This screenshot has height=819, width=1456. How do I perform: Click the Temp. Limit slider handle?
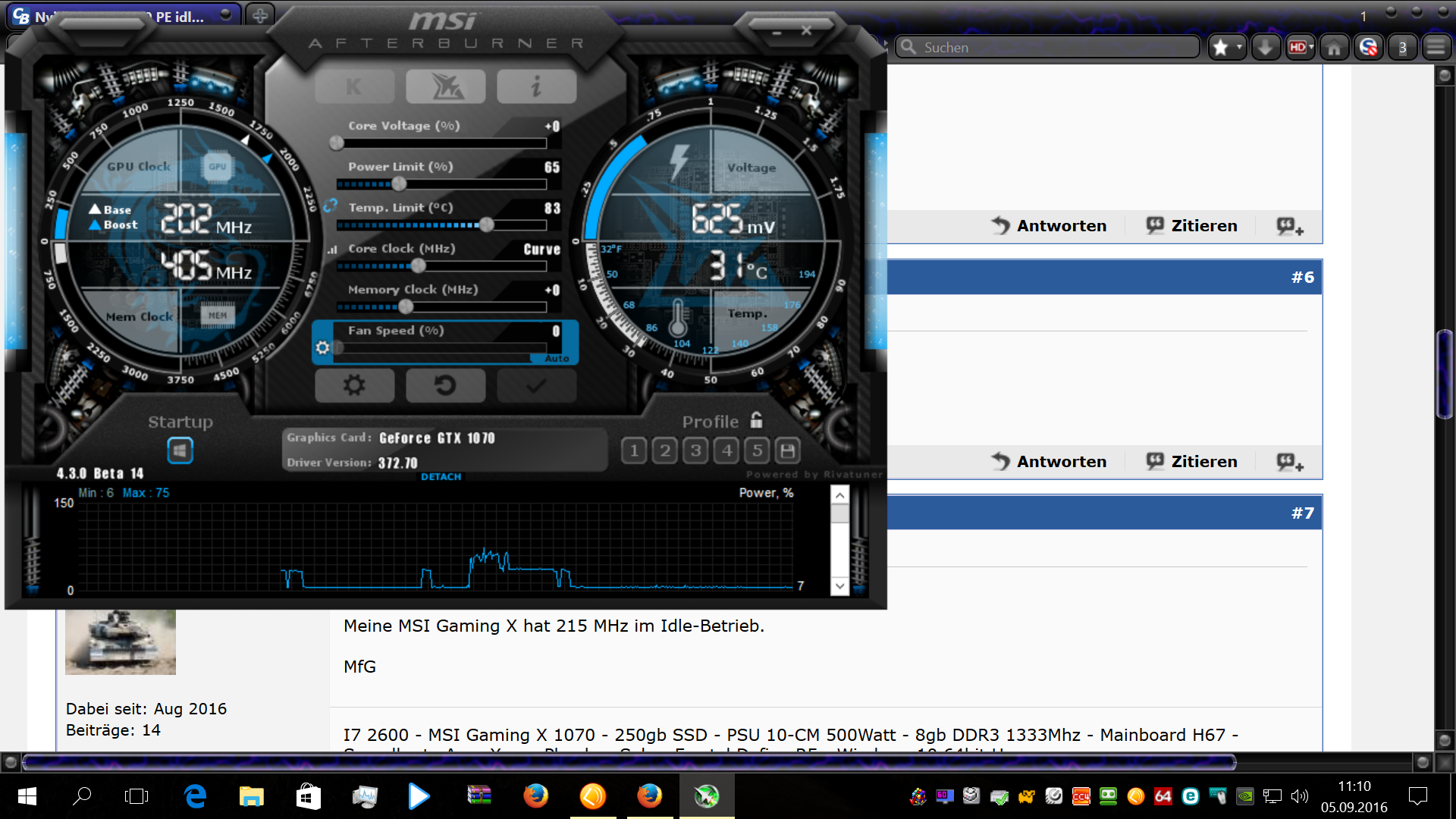pyautogui.click(x=487, y=224)
